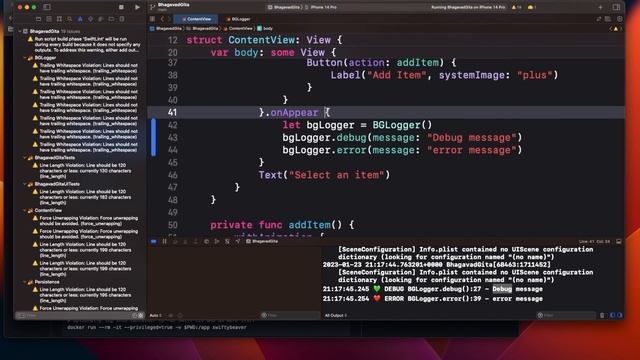Go forward with the editor's right chevron

[x=169, y=19]
